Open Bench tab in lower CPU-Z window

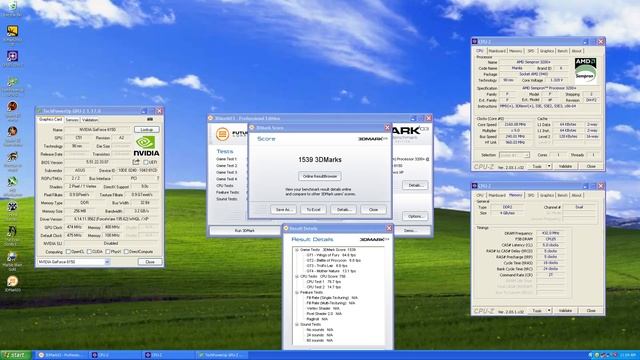click(562, 196)
